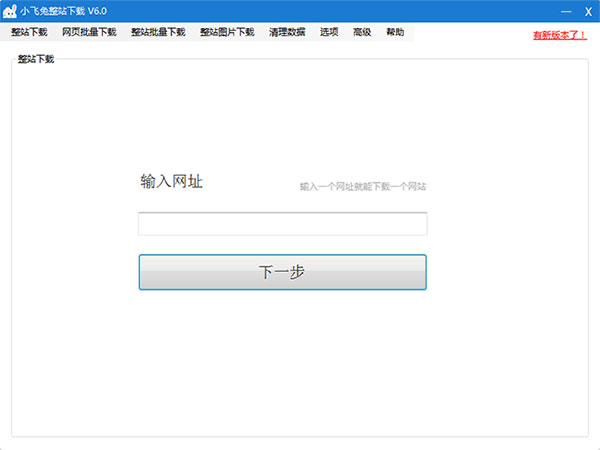Focus the URL input field
The image size is (600, 450).
pyautogui.click(x=283, y=224)
